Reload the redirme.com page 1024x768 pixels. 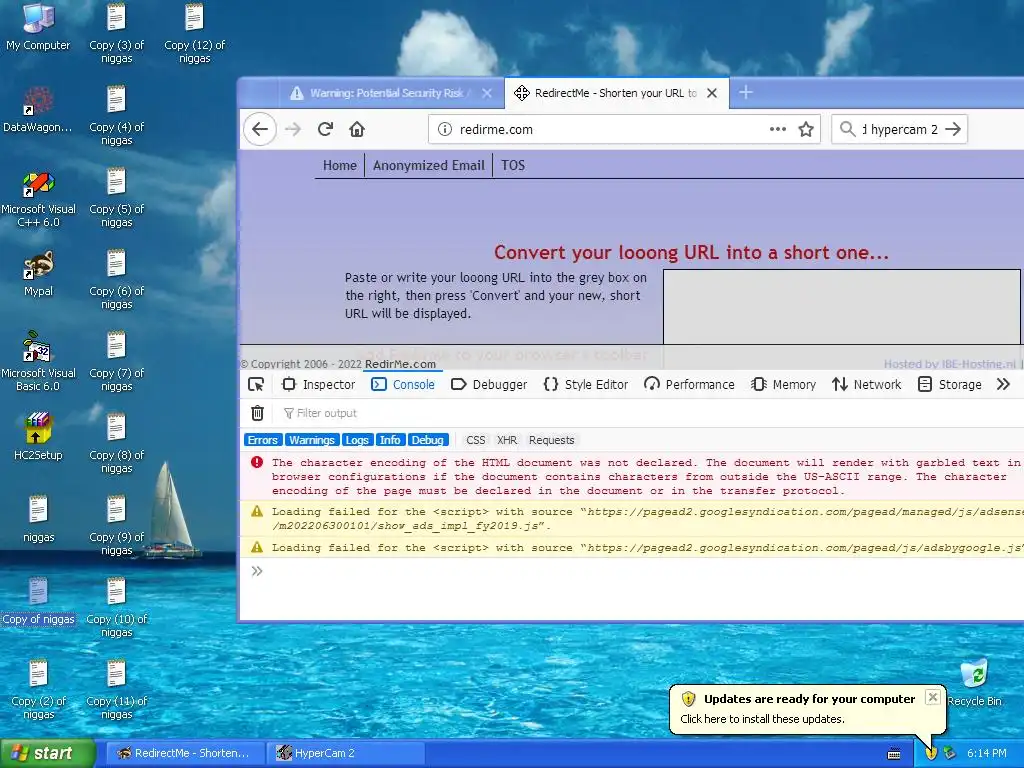pos(325,129)
